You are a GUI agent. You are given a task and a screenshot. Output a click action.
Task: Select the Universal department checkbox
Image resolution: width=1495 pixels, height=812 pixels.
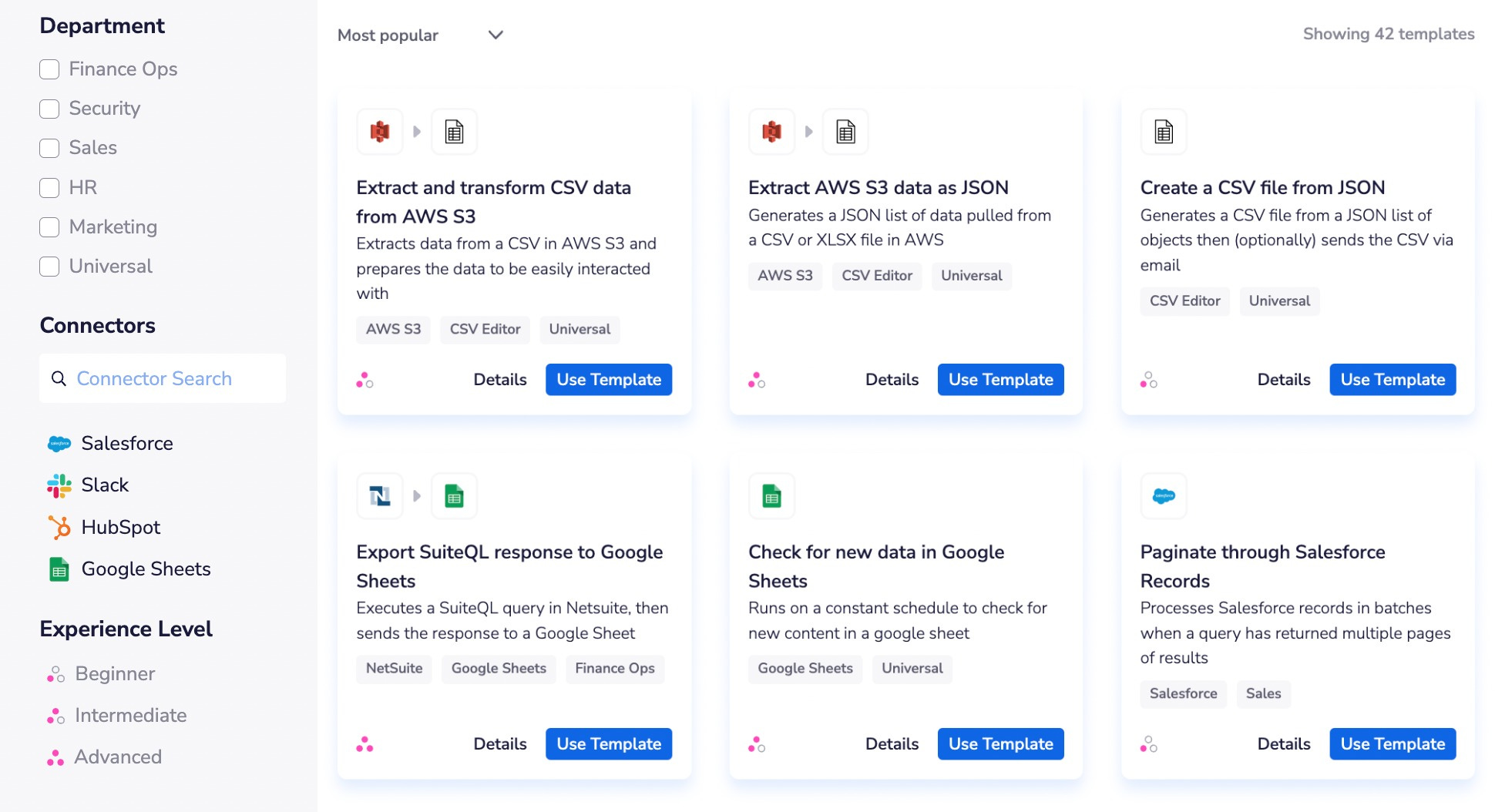click(x=49, y=267)
